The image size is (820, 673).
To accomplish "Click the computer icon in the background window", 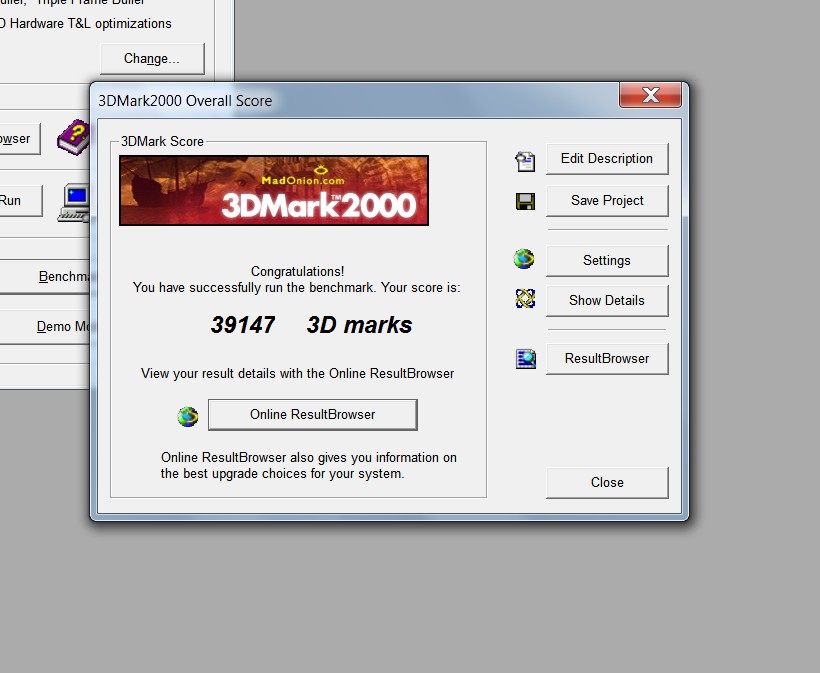I will pos(74,203).
